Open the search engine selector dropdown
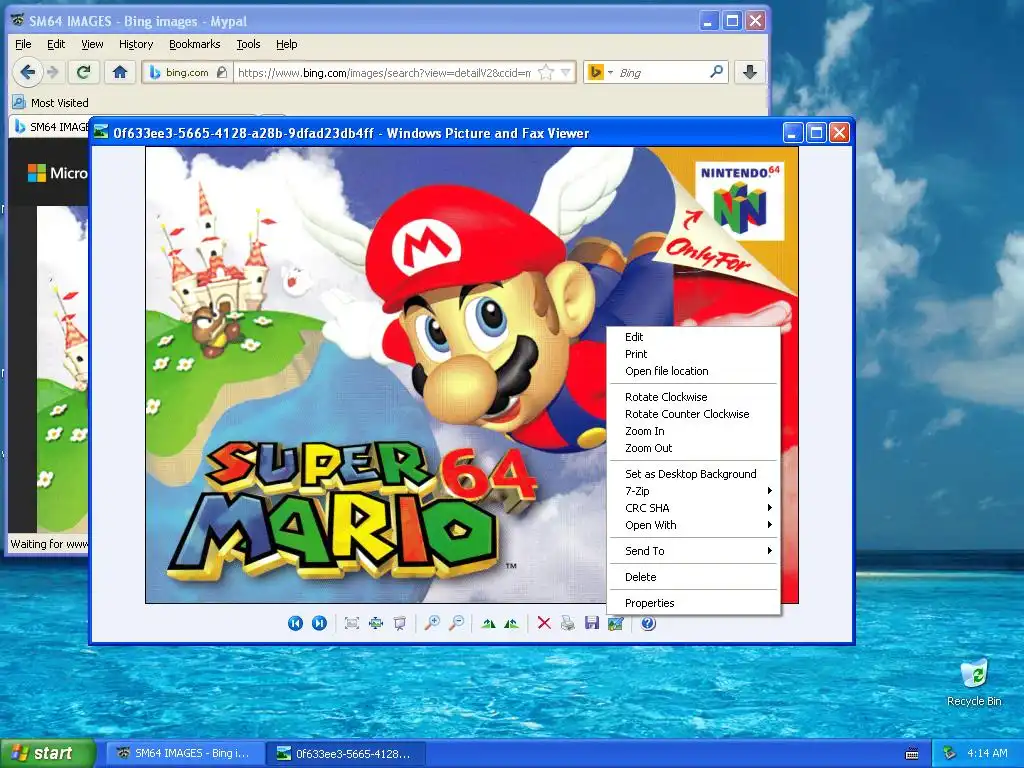This screenshot has height=768, width=1024. (610, 72)
